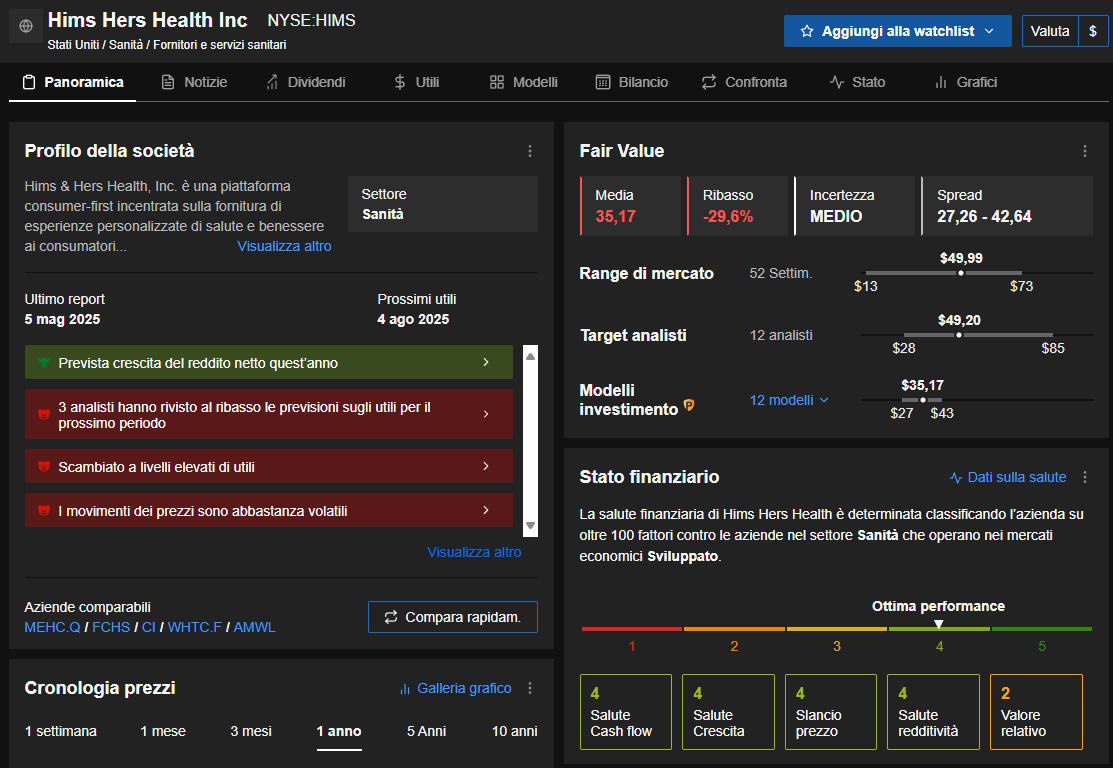This screenshot has height=768, width=1113.
Task: Click the clipboard icon of Panoramica tab
Action: click(29, 82)
